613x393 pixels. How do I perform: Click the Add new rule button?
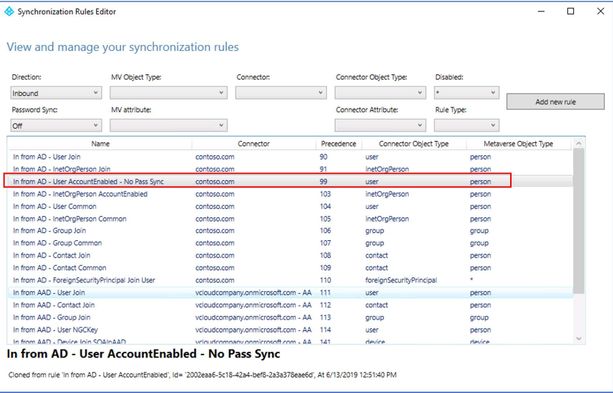coord(555,102)
